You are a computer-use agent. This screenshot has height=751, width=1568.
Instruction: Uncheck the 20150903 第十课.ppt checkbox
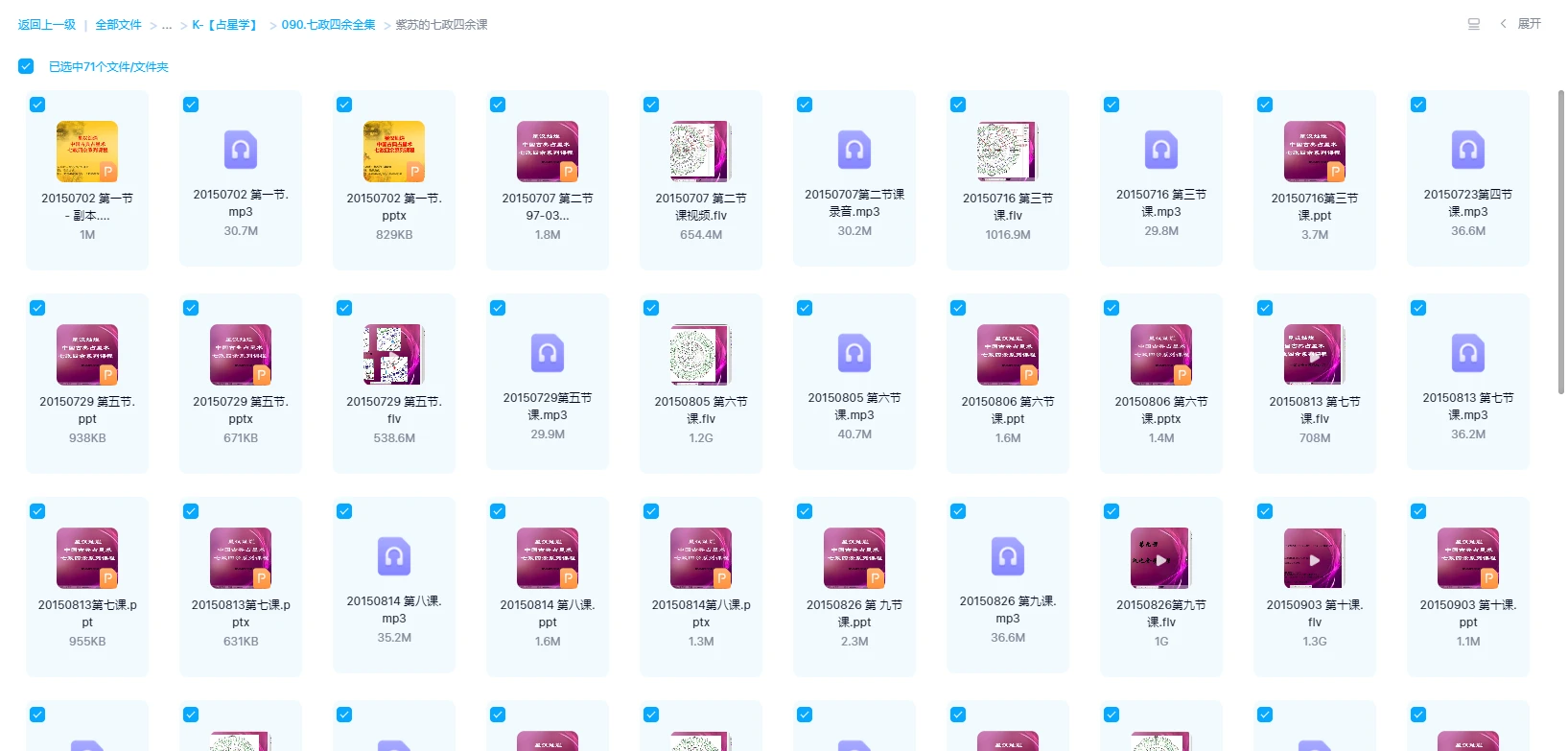point(1418,511)
